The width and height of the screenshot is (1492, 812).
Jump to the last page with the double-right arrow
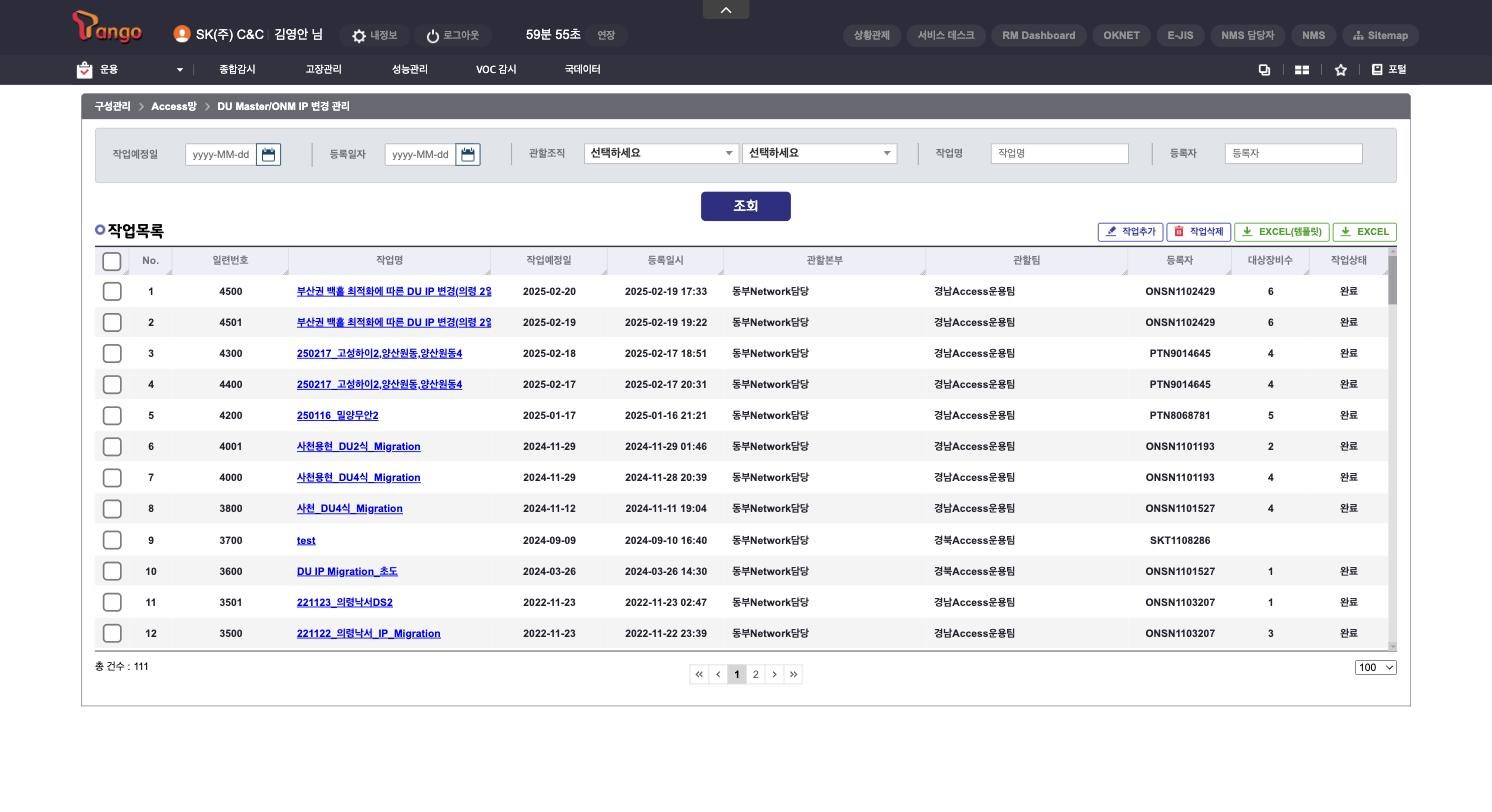pyautogui.click(x=793, y=674)
